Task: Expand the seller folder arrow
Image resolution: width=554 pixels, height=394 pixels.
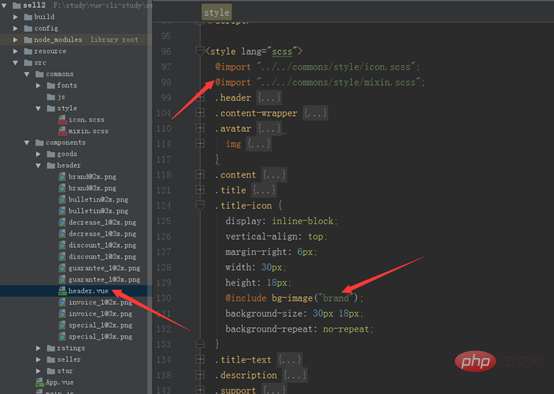Action: pyautogui.click(x=38, y=359)
